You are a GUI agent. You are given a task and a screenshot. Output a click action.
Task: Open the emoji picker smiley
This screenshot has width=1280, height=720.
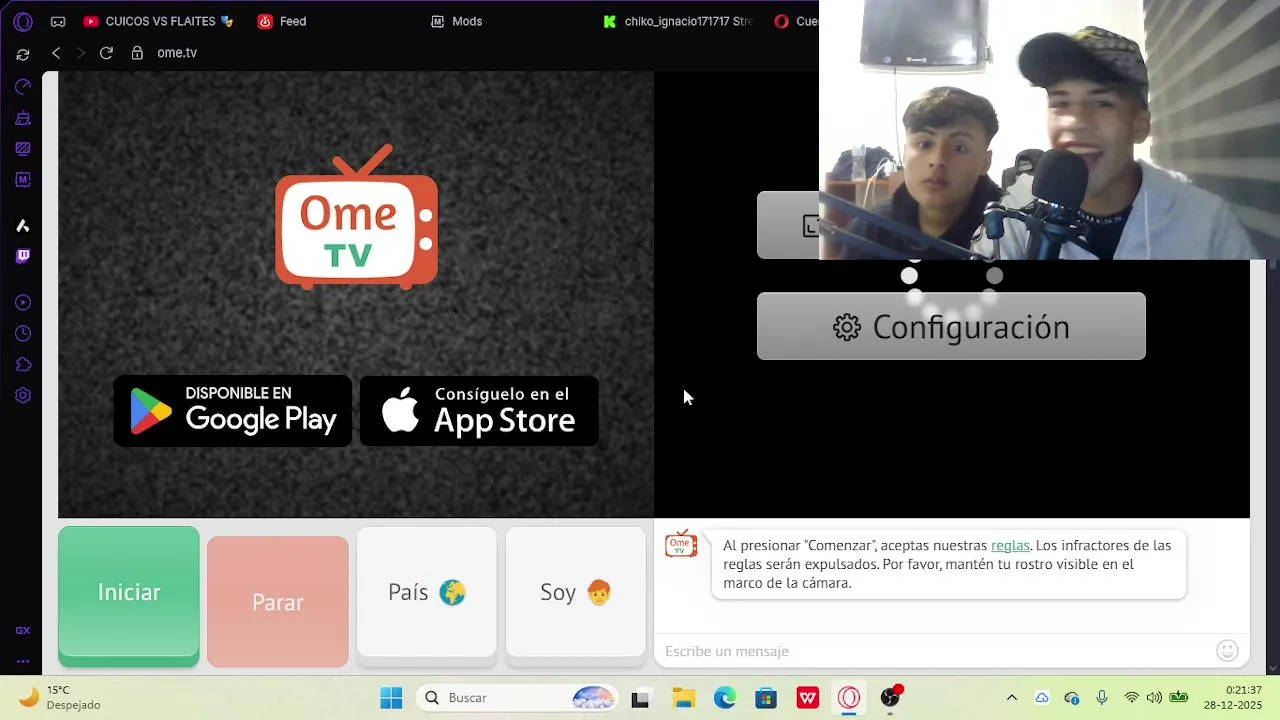(1227, 651)
